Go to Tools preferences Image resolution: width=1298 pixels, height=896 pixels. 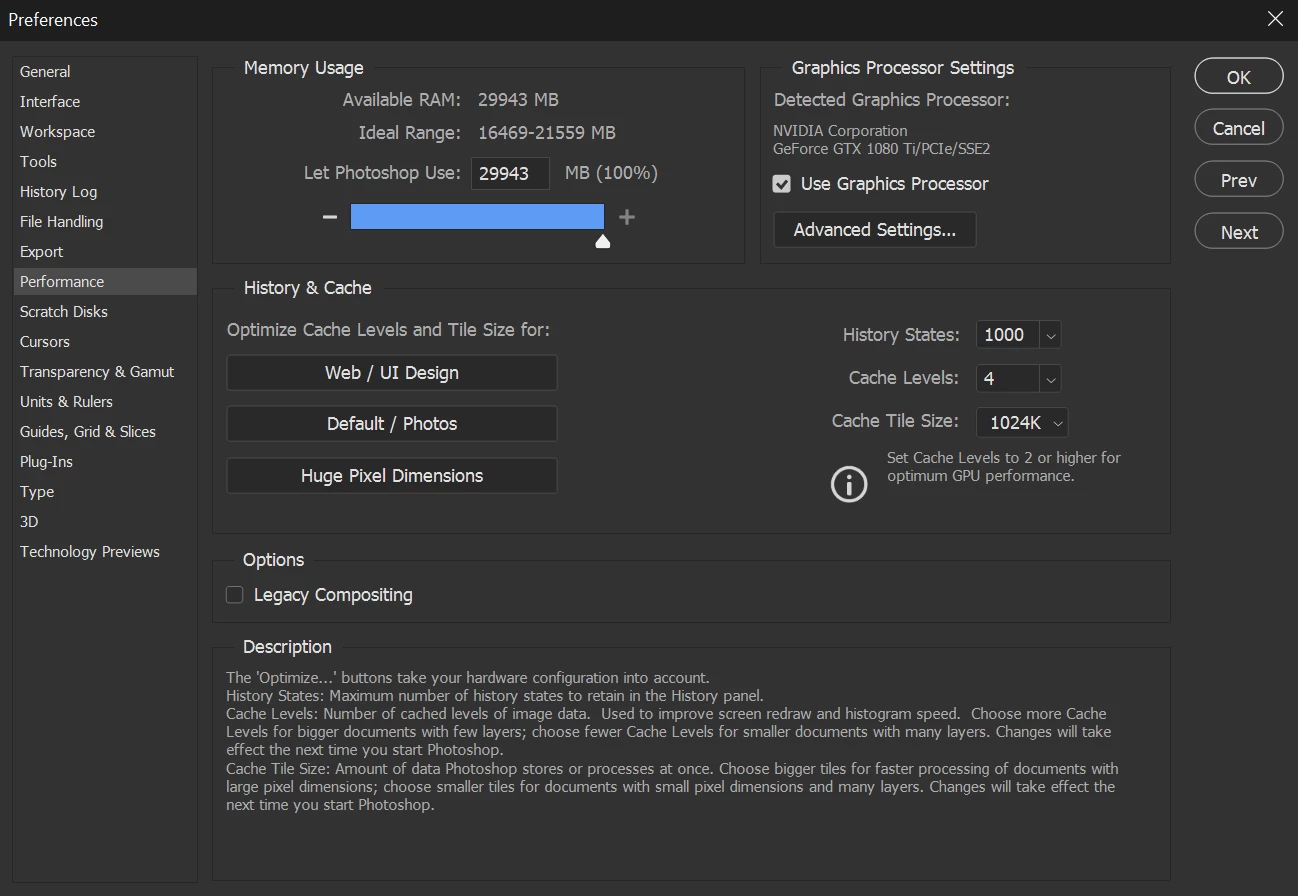(105, 162)
